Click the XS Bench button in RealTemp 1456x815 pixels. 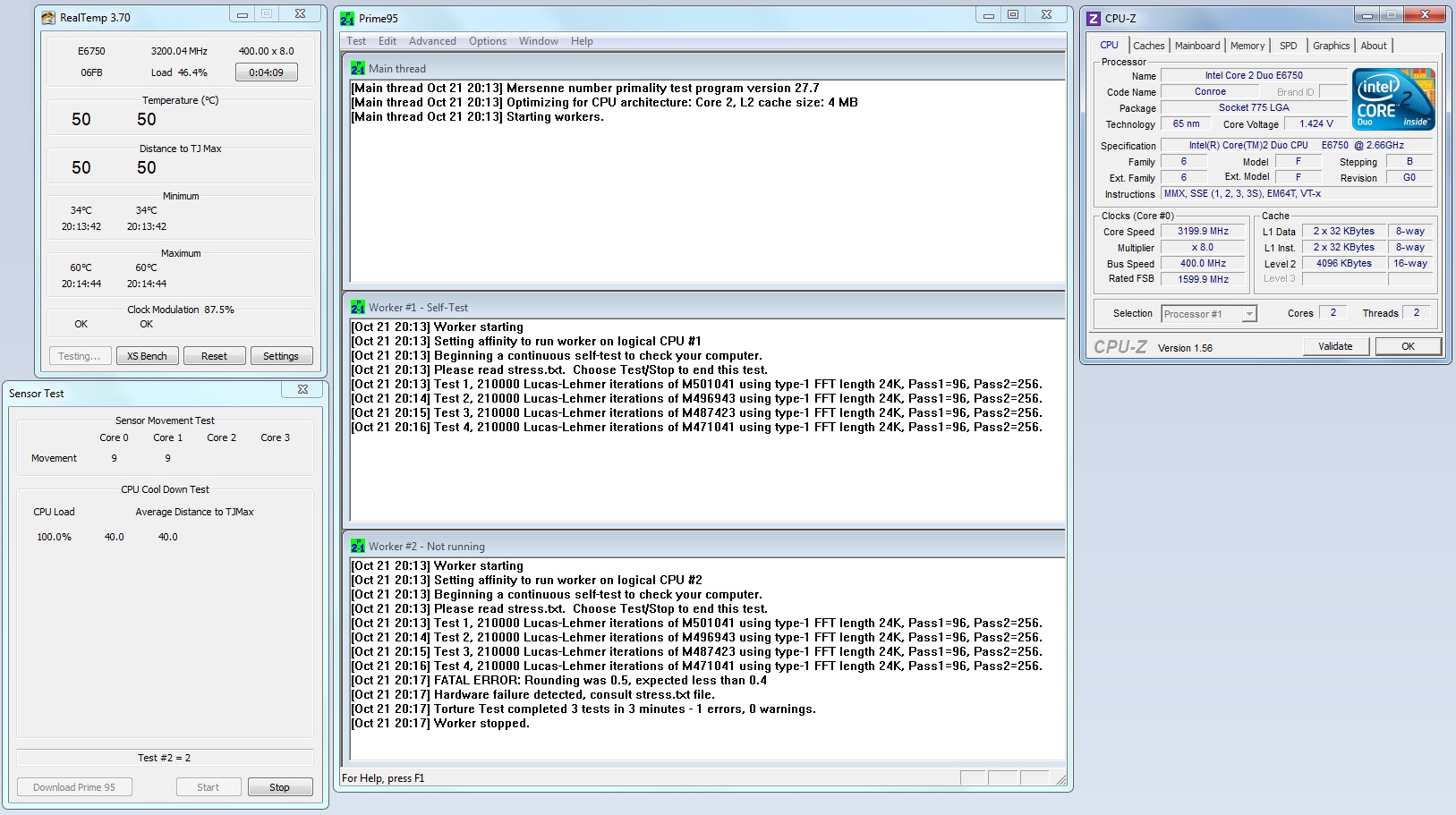point(147,356)
